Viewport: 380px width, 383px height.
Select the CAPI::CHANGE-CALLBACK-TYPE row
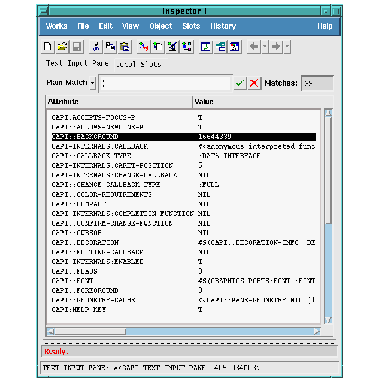click(184, 185)
